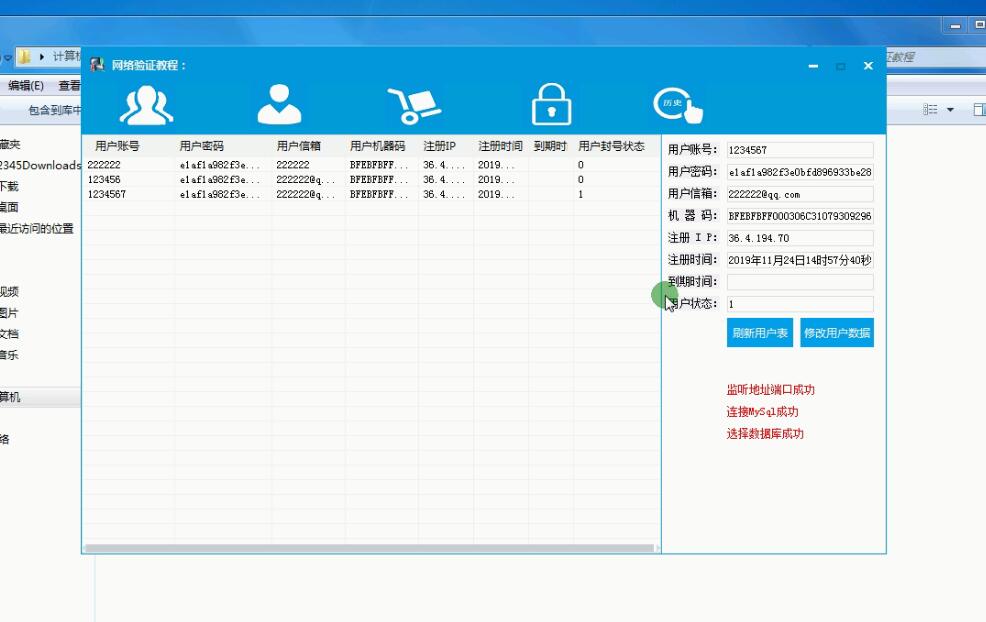Image resolution: width=986 pixels, height=622 pixels.
Task: Click the 刷新用户表 button
Action: pos(760,333)
